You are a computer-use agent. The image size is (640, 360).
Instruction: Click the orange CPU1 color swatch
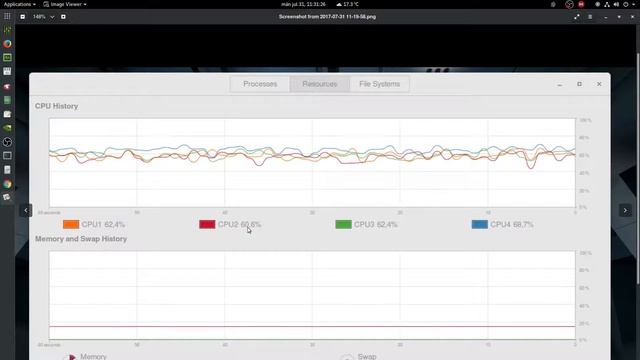71,224
